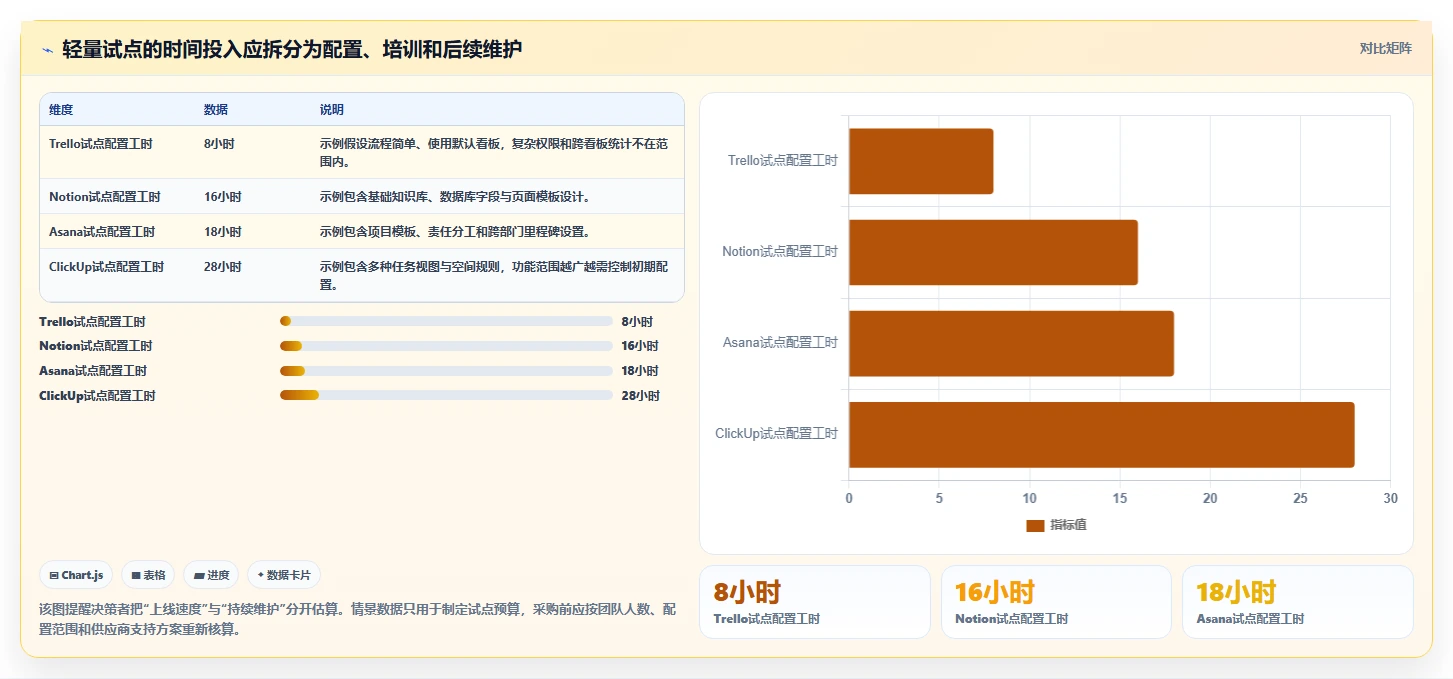
Task: Click the 说明 table column header
Action: coord(332,109)
